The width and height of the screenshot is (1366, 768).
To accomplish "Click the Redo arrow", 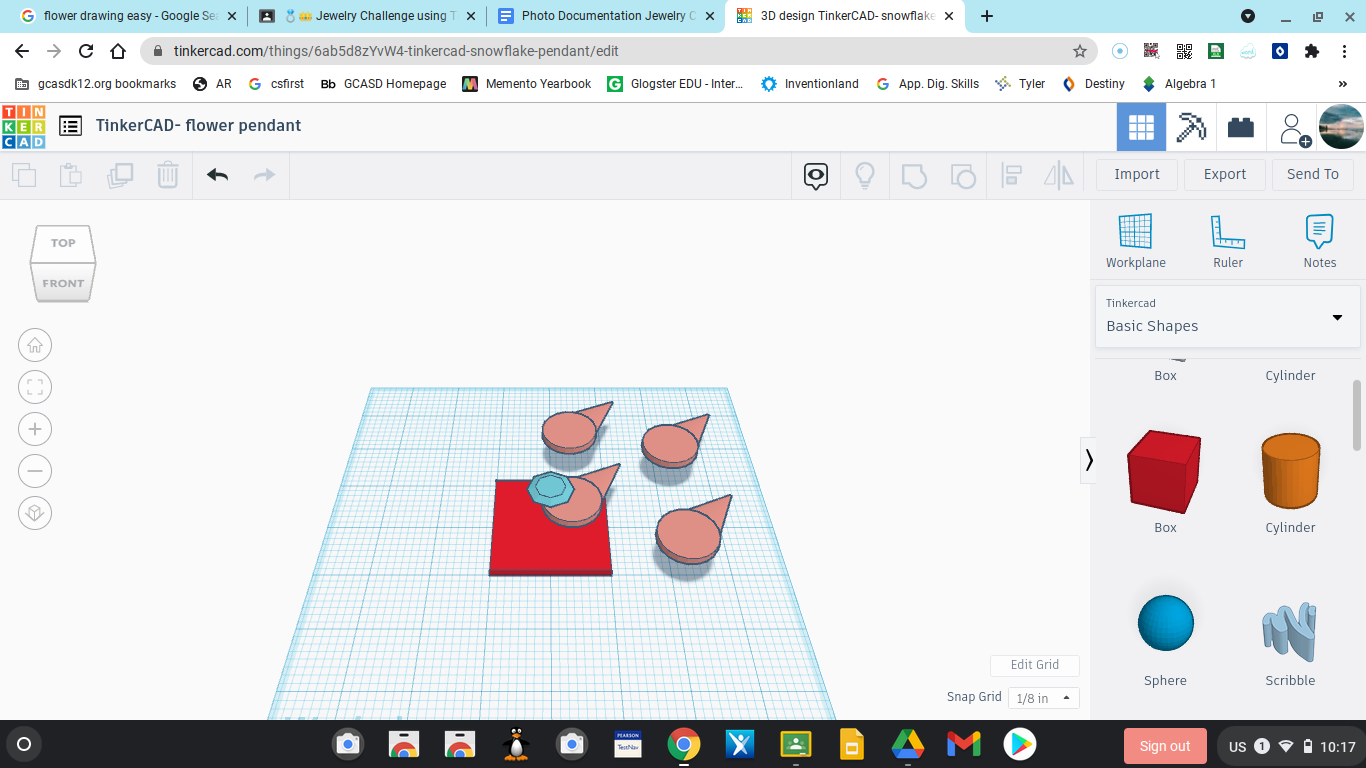I will pyautogui.click(x=264, y=175).
